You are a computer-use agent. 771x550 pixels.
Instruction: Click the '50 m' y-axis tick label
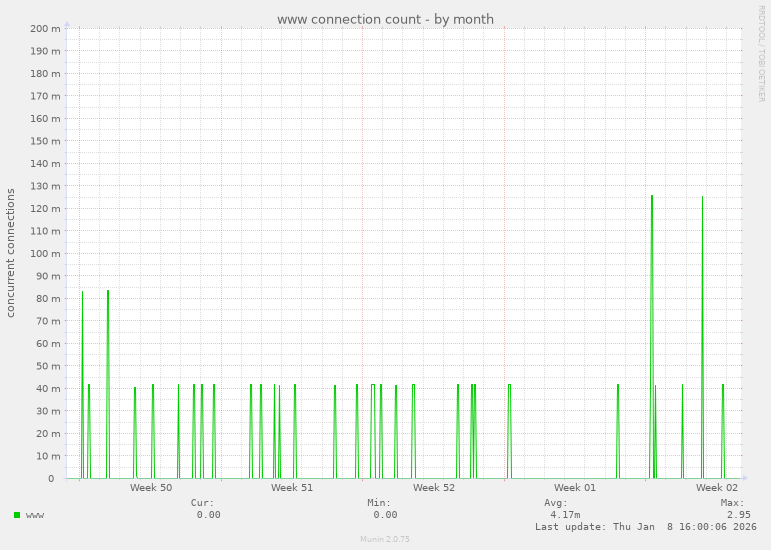pos(48,366)
